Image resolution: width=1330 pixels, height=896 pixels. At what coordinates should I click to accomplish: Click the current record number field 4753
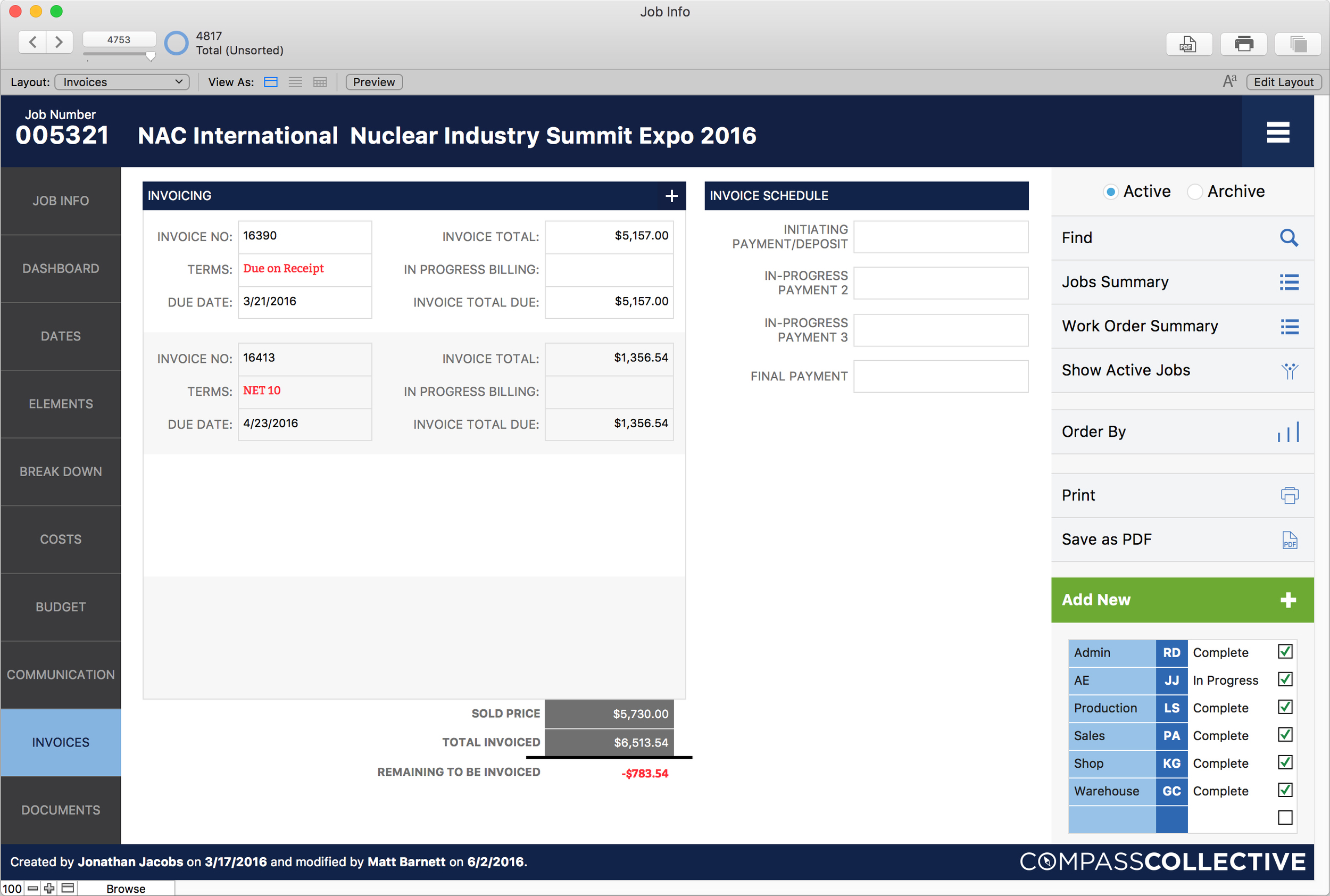coord(119,39)
